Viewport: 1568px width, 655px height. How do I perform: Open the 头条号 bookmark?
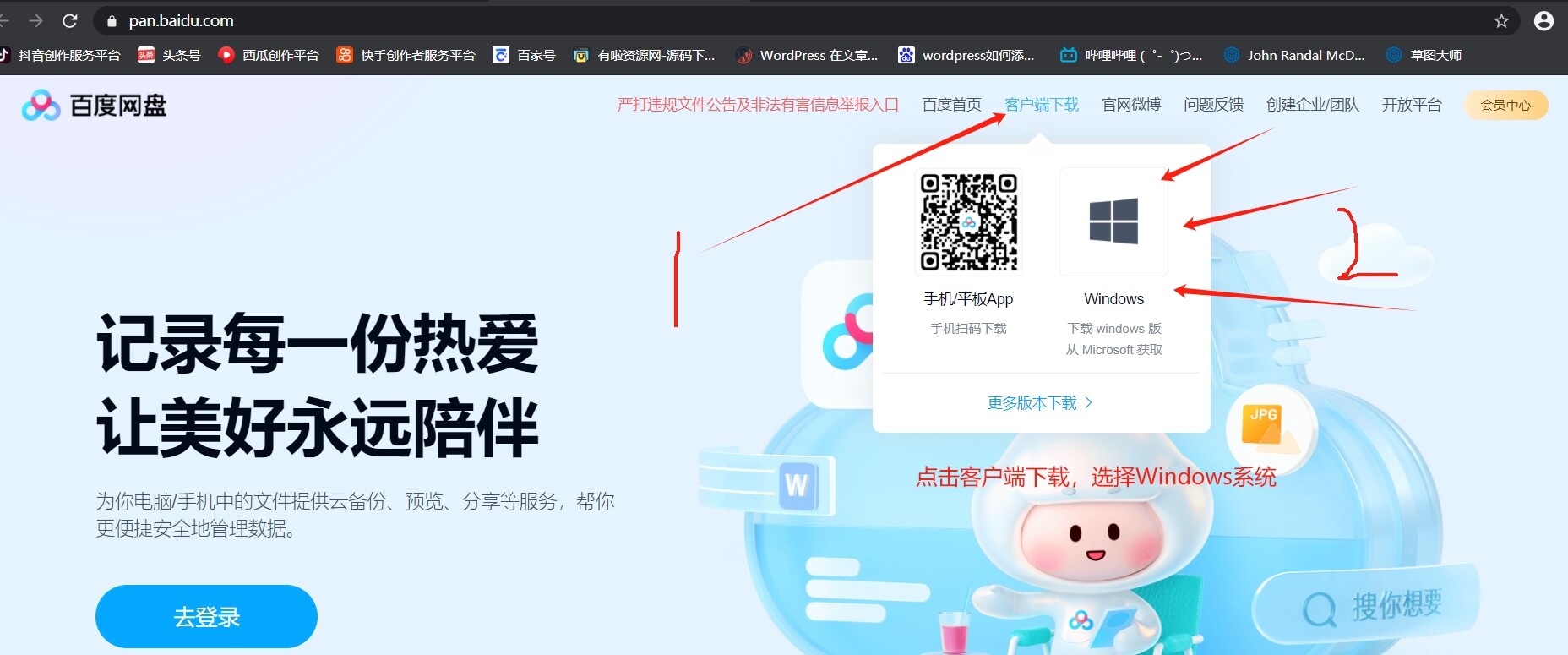(x=169, y=55)
